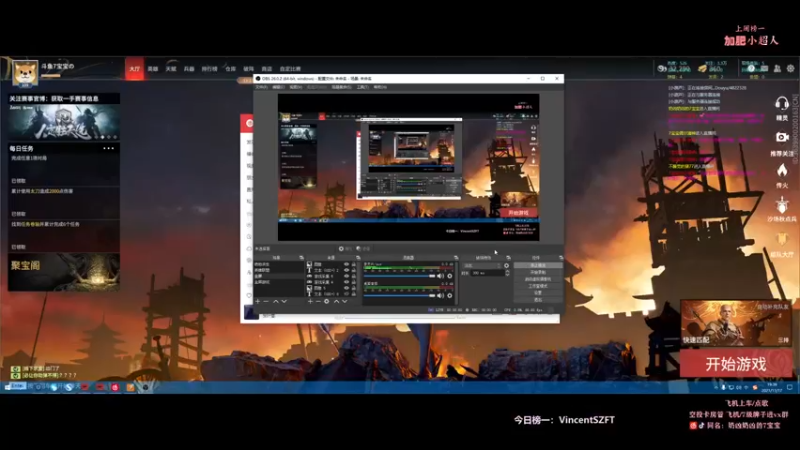Move the selected scene up with the Scenes arrow

point(276,302)
